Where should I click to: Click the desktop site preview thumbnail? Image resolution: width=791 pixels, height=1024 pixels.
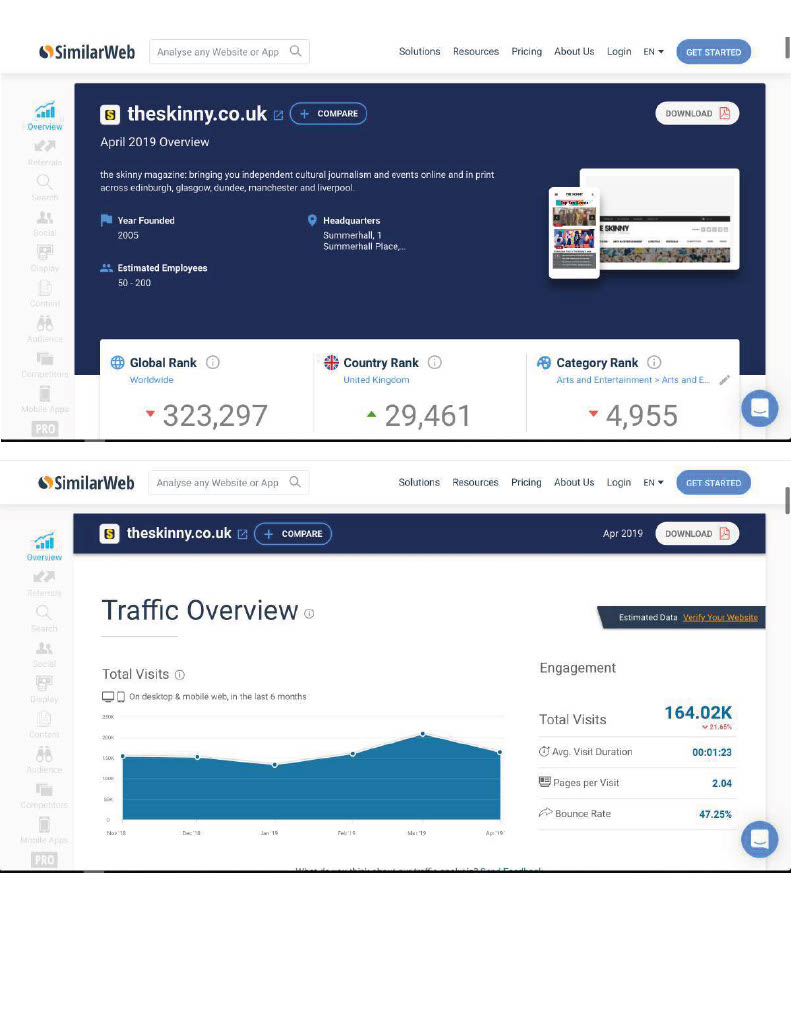[668, 219]
